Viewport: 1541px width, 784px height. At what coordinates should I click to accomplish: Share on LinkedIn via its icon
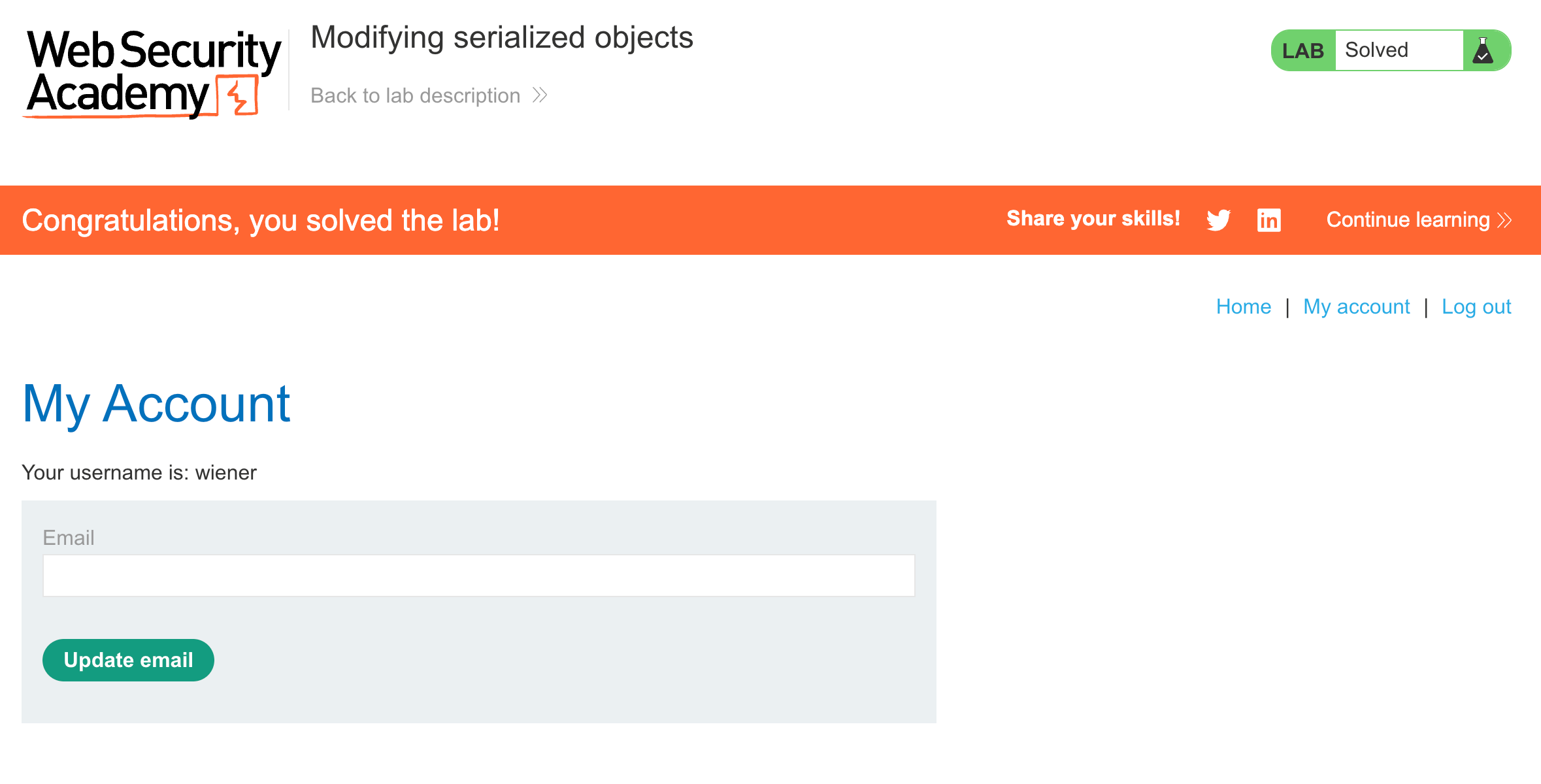click(1268, 220)
